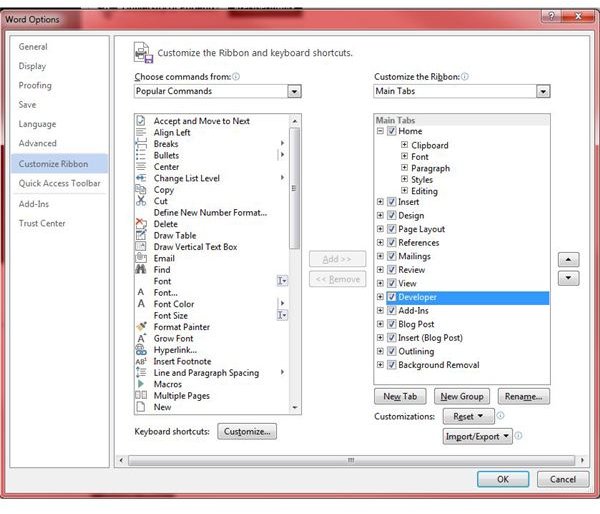Viewport: 600px width, 514px height.
Task: Select the Draw Table icon
Action: 141,235
